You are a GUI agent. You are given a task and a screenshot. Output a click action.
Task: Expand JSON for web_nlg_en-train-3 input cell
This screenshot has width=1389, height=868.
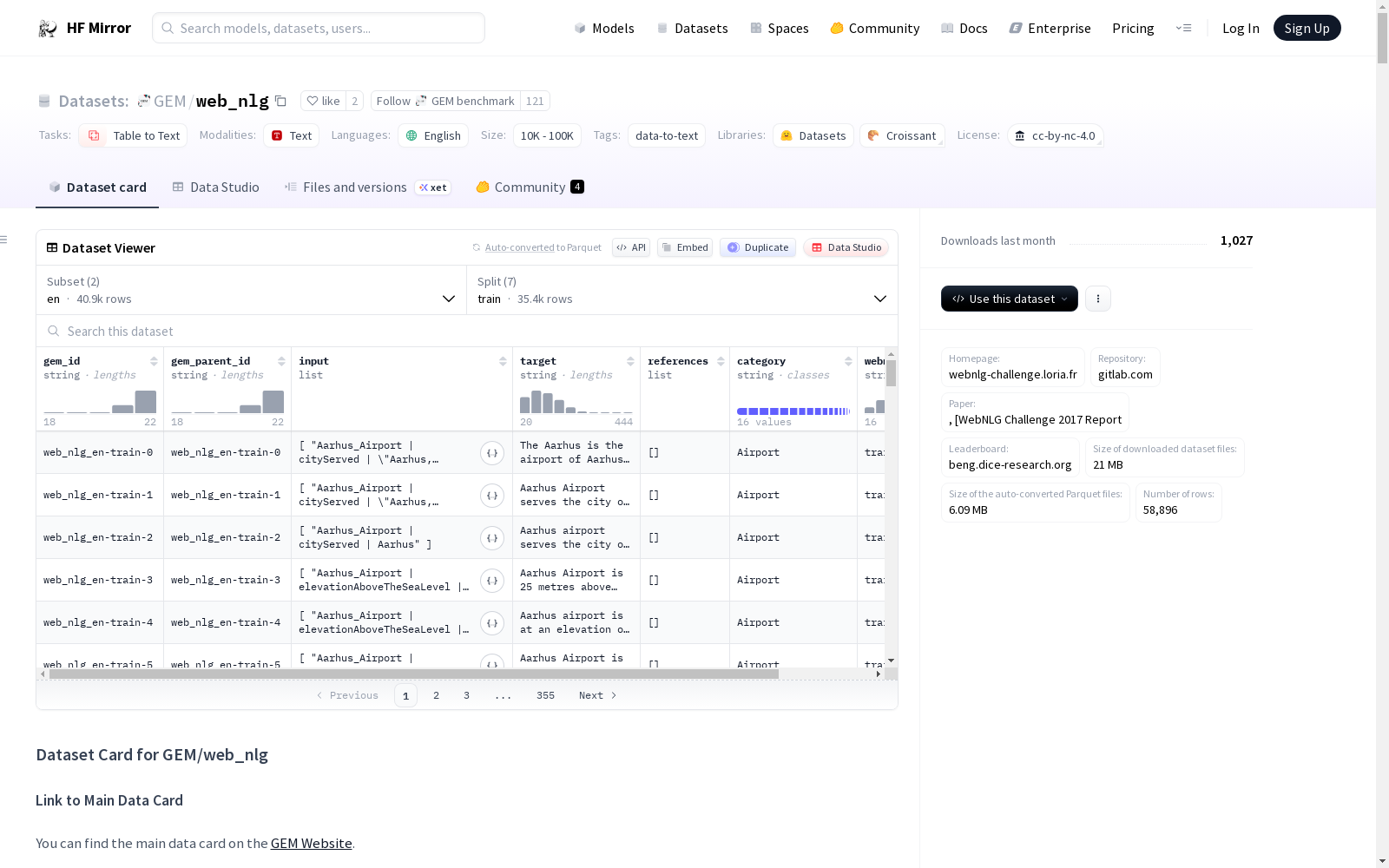pyautogui.click(x=492, y=581)
